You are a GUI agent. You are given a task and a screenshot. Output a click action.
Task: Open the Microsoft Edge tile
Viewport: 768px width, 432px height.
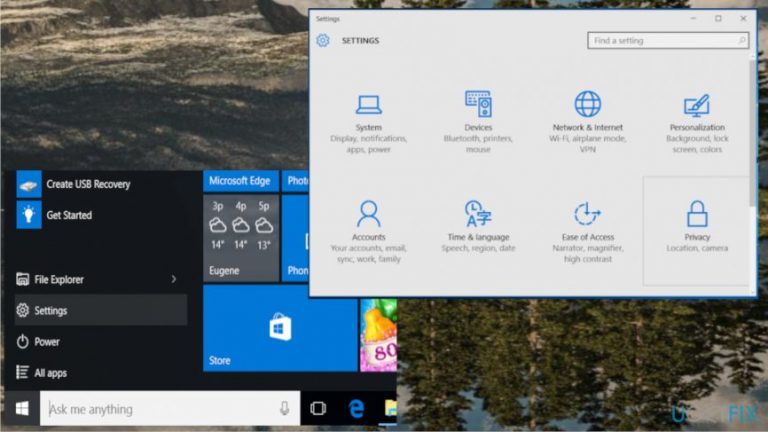click(240, 181)
